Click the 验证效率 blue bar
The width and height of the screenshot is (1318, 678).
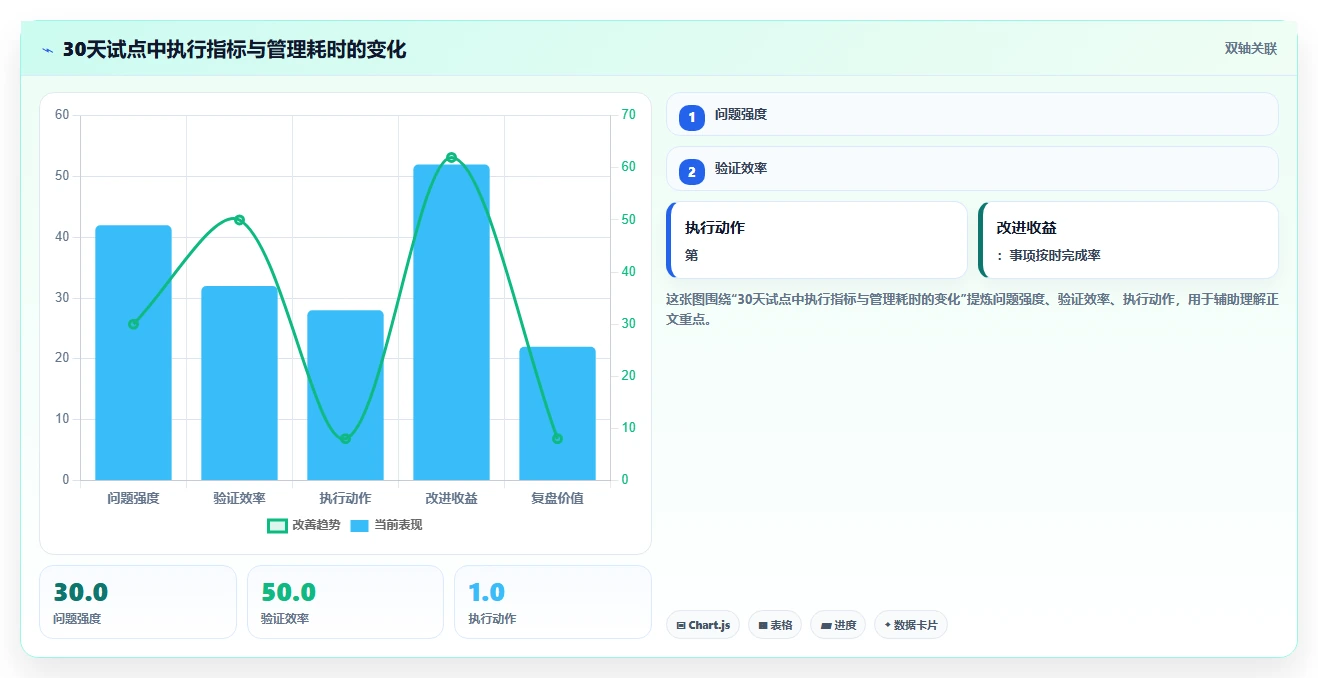tap(239, 383)
